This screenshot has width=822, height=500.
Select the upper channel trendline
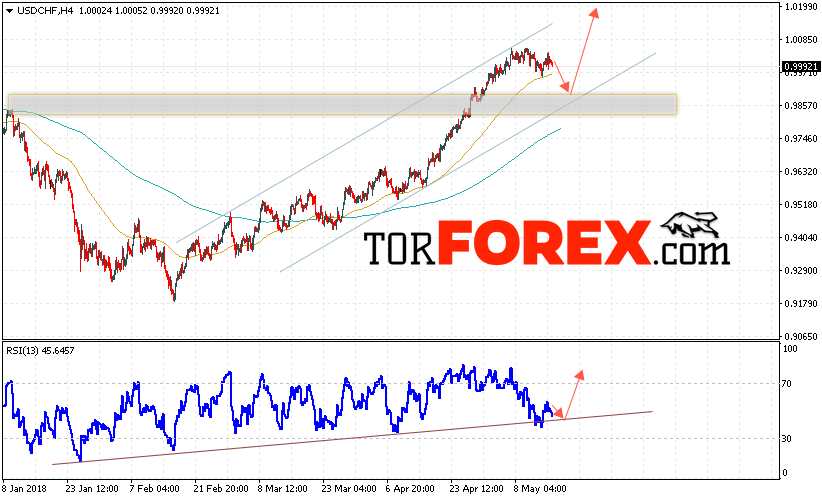[x=364, y=133]
